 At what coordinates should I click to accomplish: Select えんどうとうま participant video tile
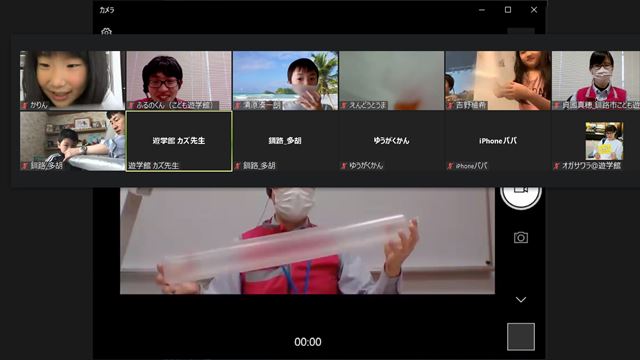(x=392, y=80)
